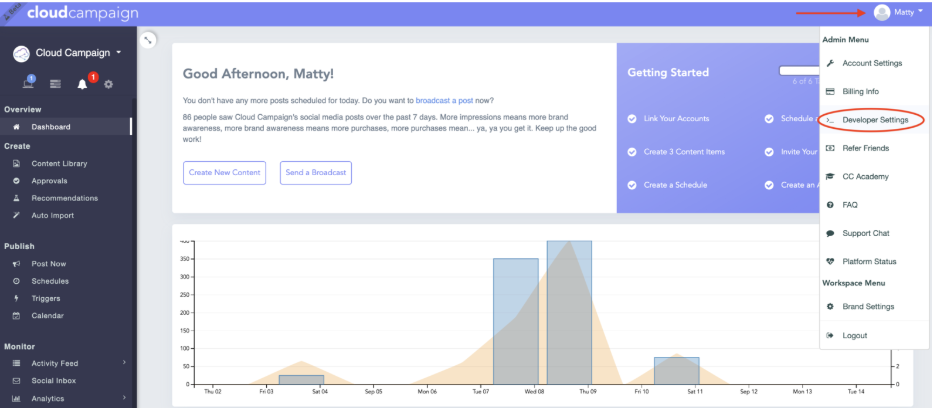Click the Send a Broadcast button

point(316,172)
